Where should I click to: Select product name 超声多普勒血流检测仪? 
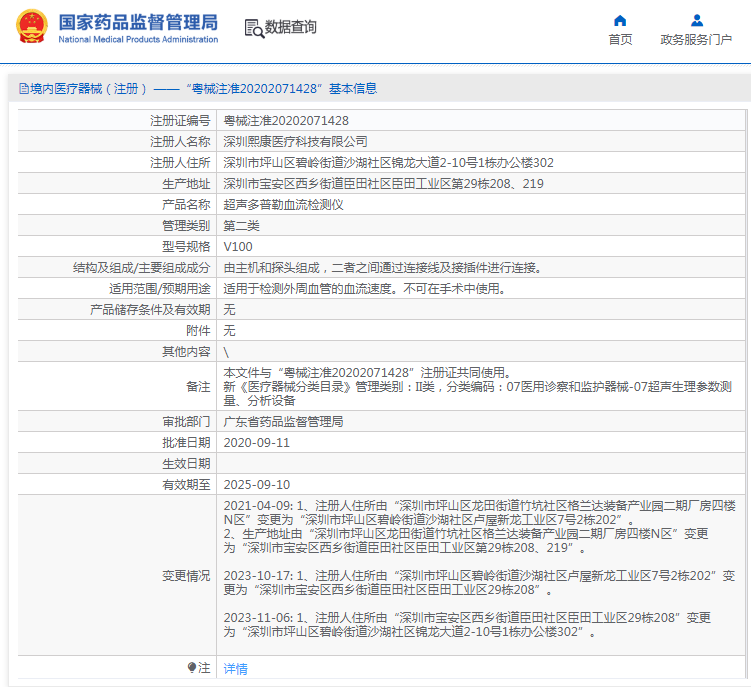click(x=283, y=205)
